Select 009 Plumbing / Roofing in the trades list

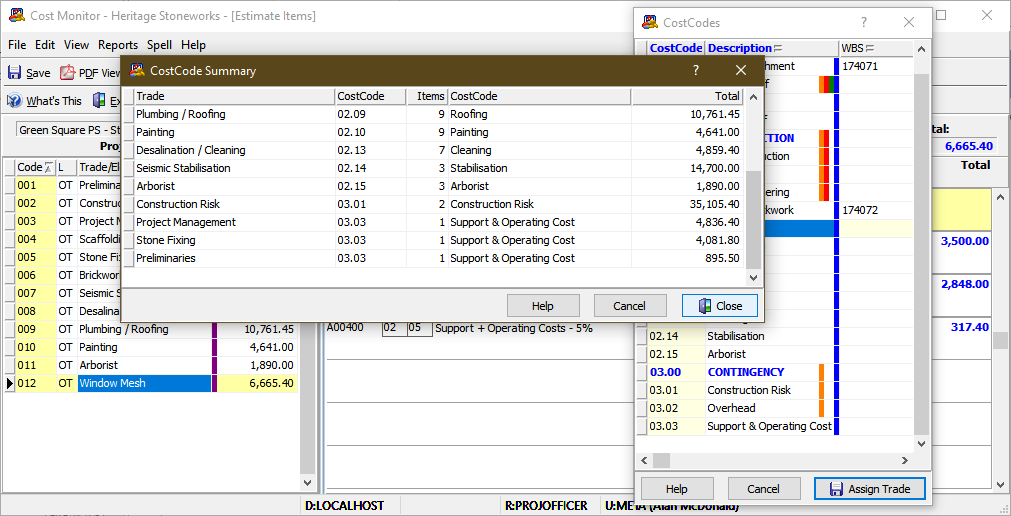coord(152,329)
